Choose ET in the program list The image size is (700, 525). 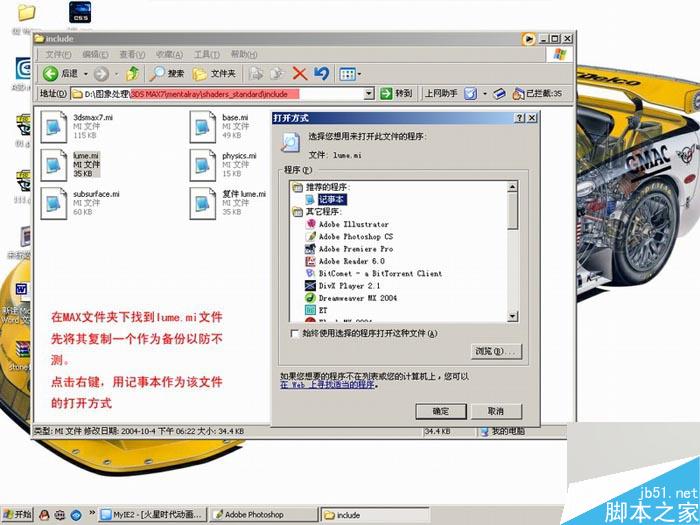tap(323, 310)
